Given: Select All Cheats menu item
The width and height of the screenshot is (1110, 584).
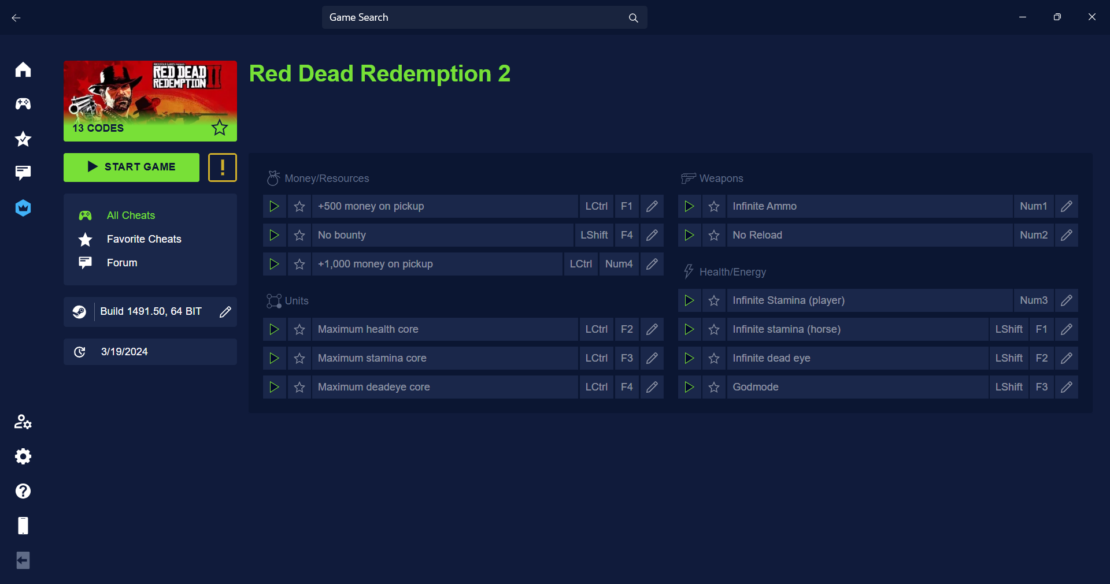Looking at the screenshot, I should 130,215.
